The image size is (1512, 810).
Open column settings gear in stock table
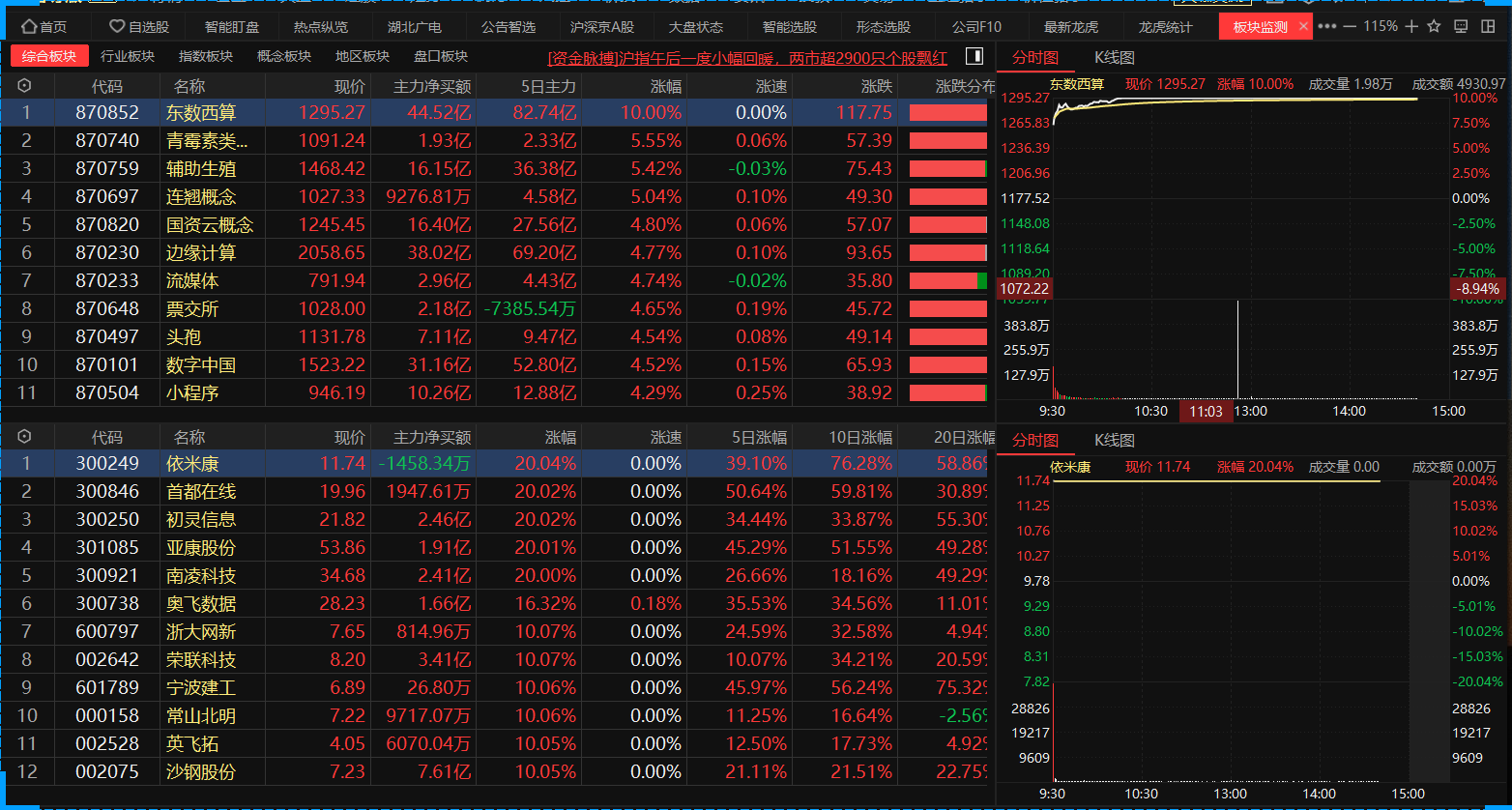(x=25, y=437)
